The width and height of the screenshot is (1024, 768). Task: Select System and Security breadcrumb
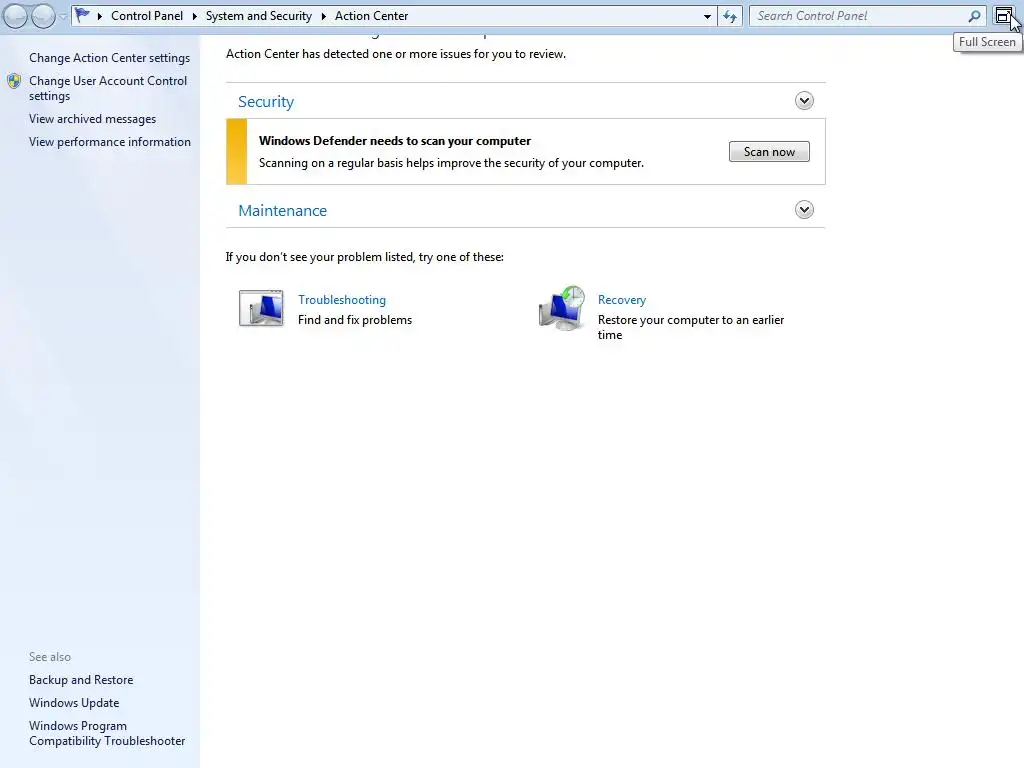(259, 16)
